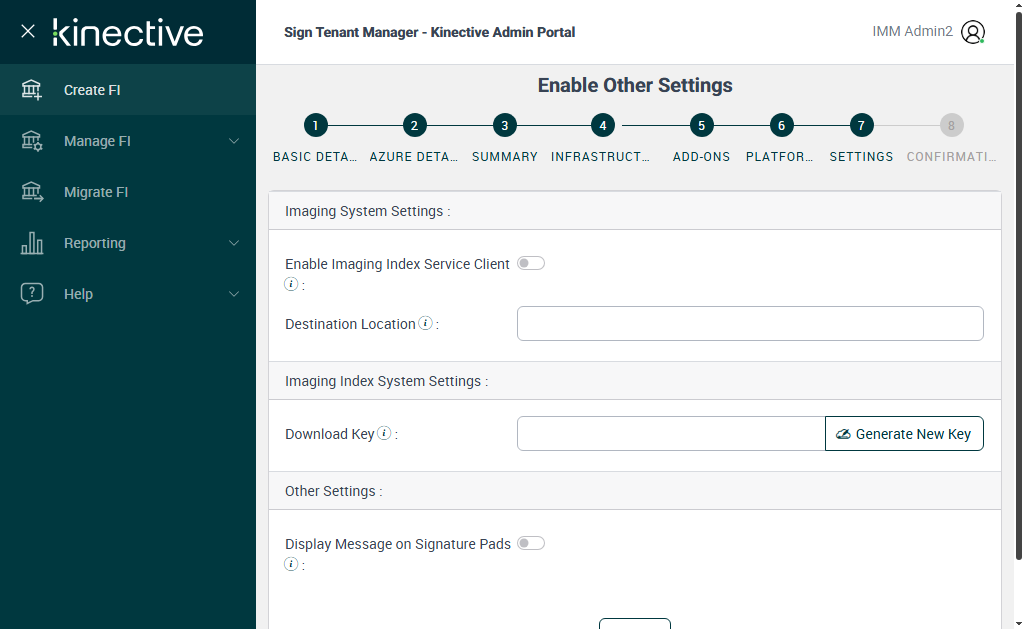Viewport: 1024px width, 629px height.
Task: Toggle Enable Imaging Index Service Client switch
Action: pos(531,263)
